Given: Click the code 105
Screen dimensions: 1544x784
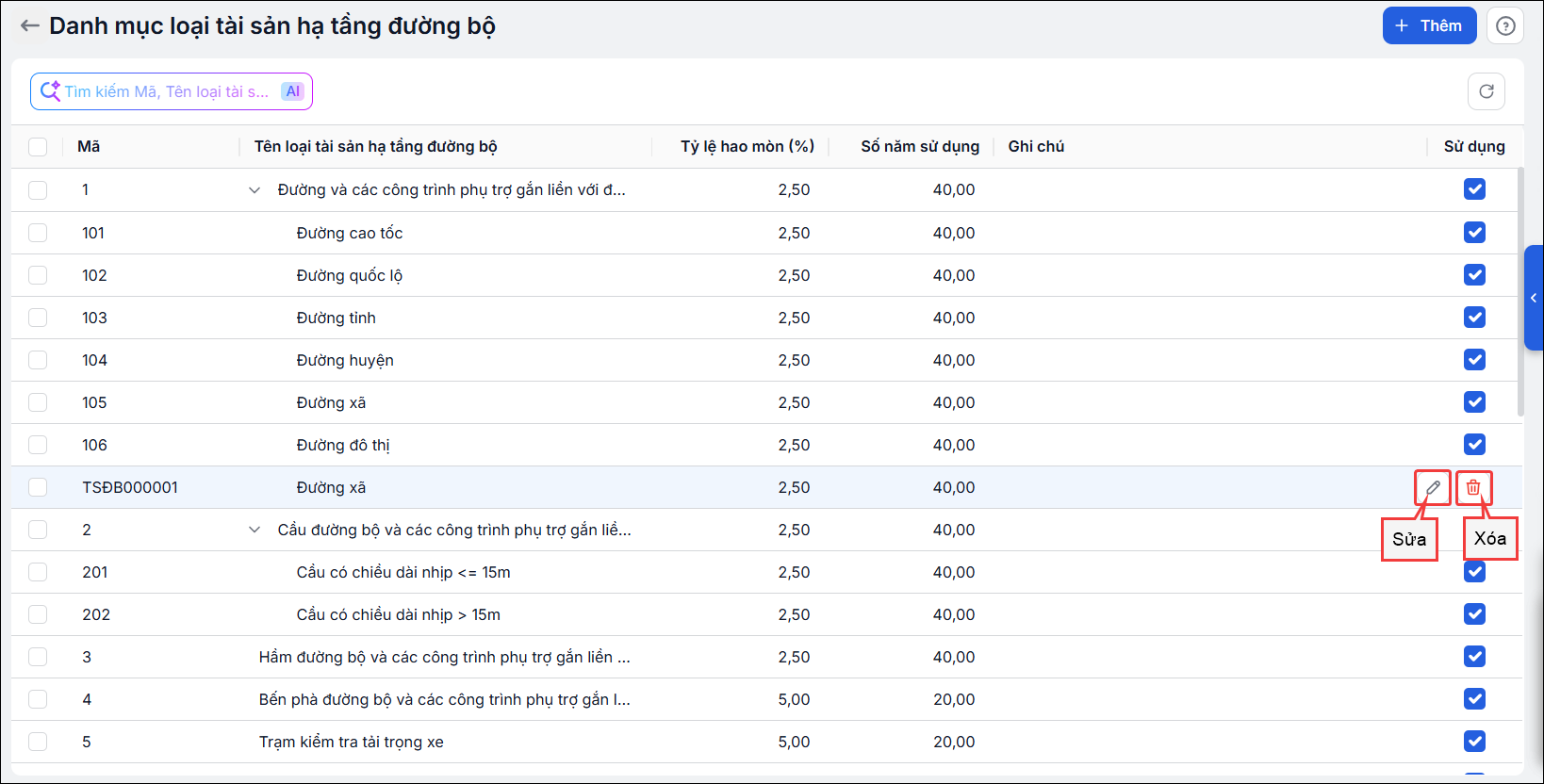Looking at the screenshot, I should [94, 402].
